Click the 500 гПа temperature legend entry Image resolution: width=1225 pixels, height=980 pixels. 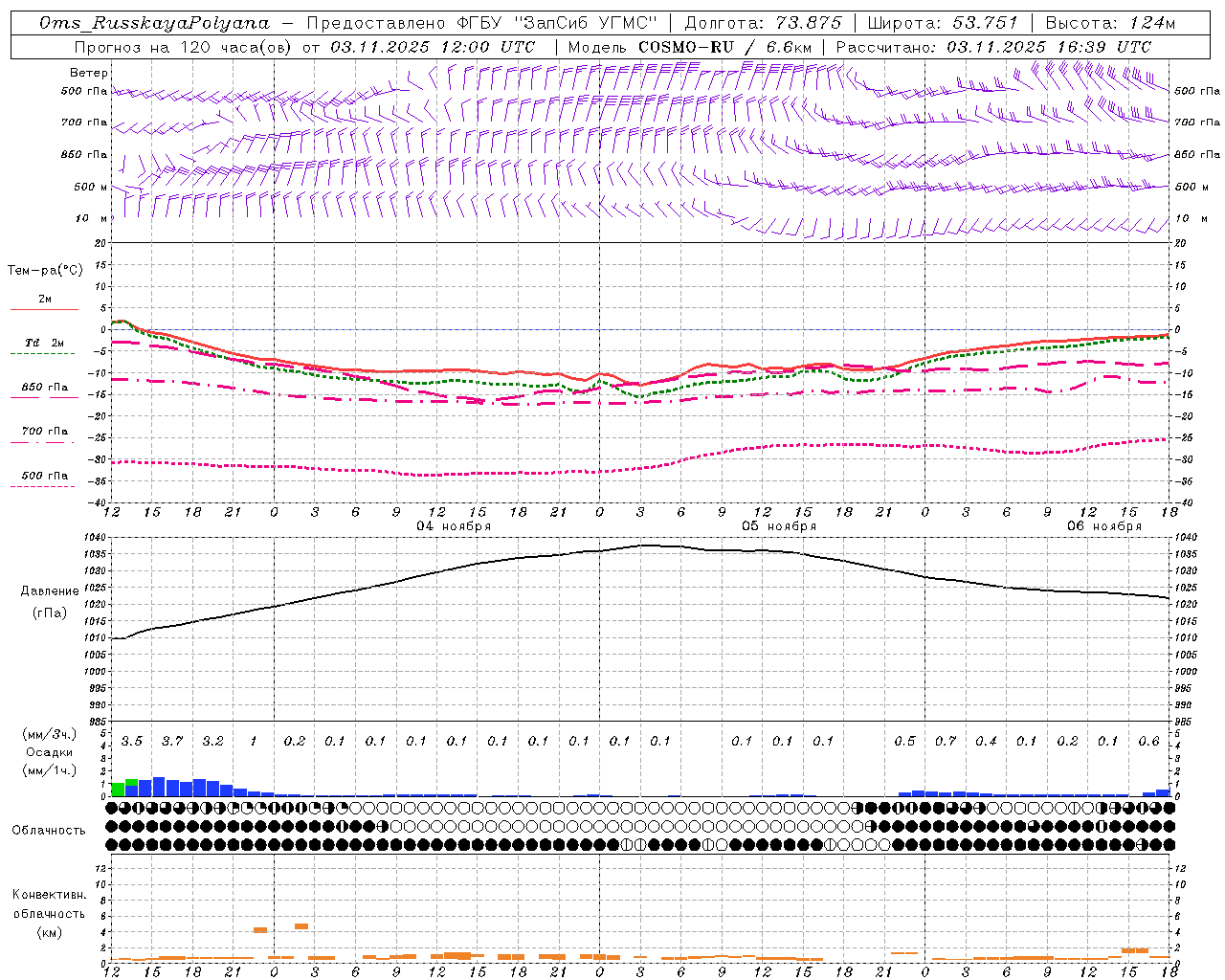(x=44, y=476)
